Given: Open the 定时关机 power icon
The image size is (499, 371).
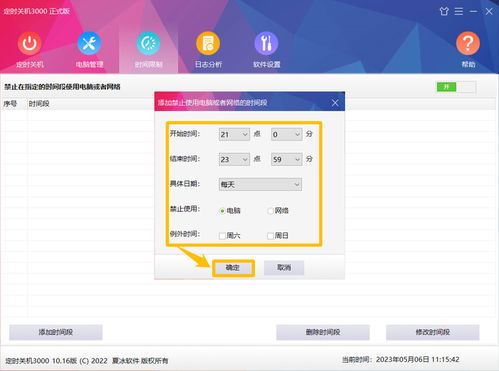Looking at the screenshot, I should coord(30,43).
